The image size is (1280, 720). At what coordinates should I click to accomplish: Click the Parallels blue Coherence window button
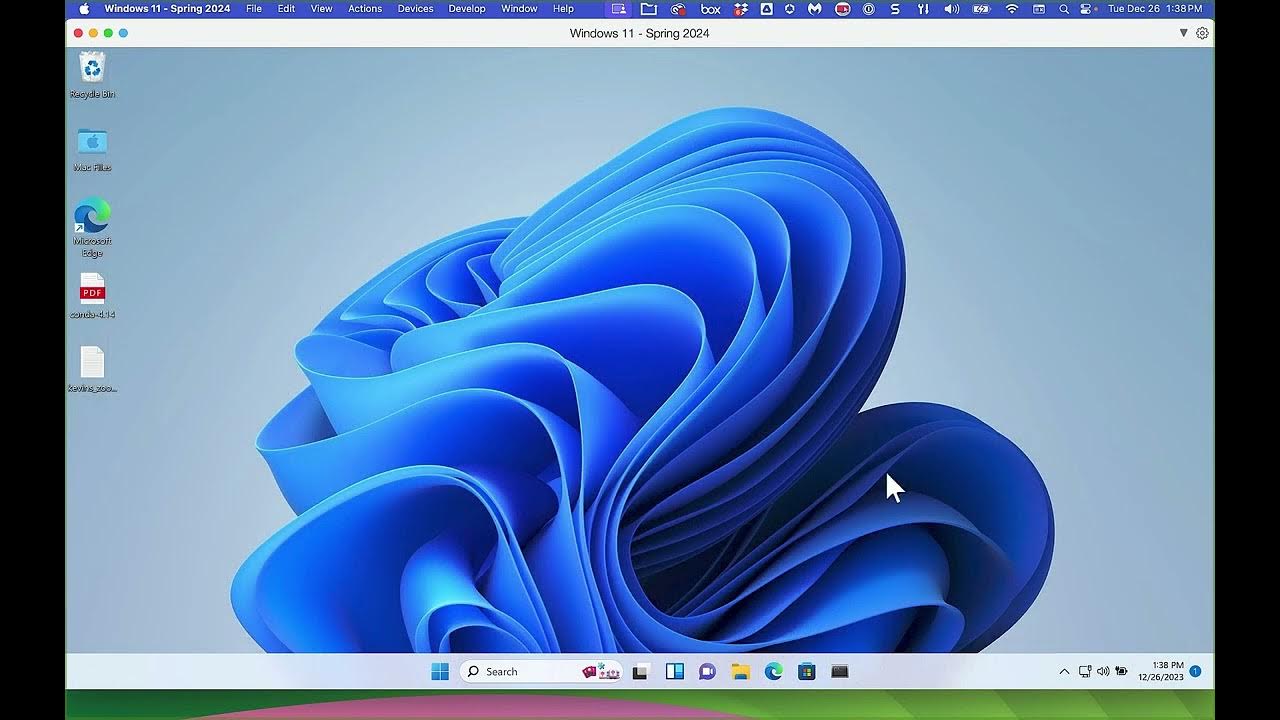point(123,33)
